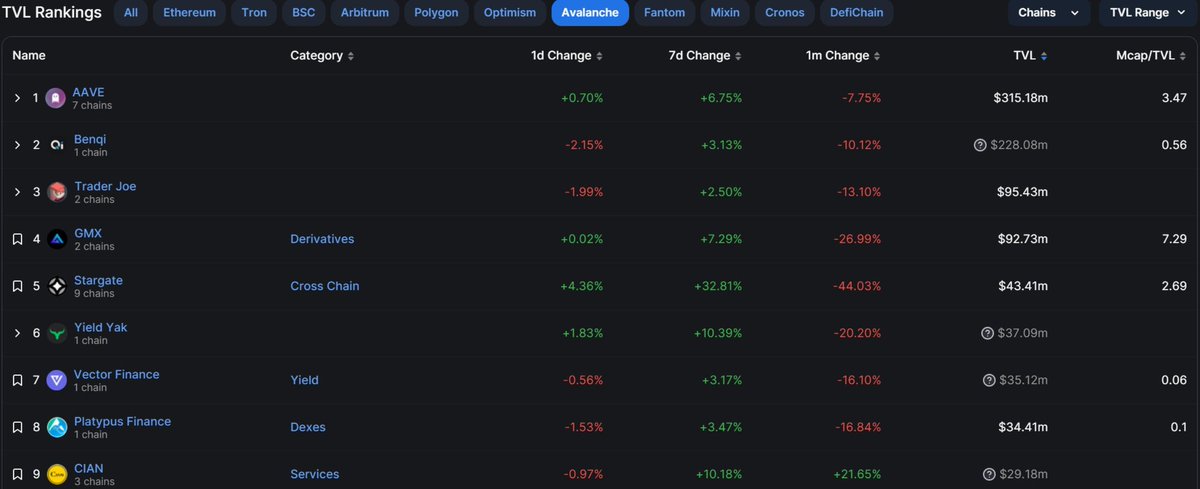
Task: Click the +32.81% 7d change value
Action: pos(718,286)
